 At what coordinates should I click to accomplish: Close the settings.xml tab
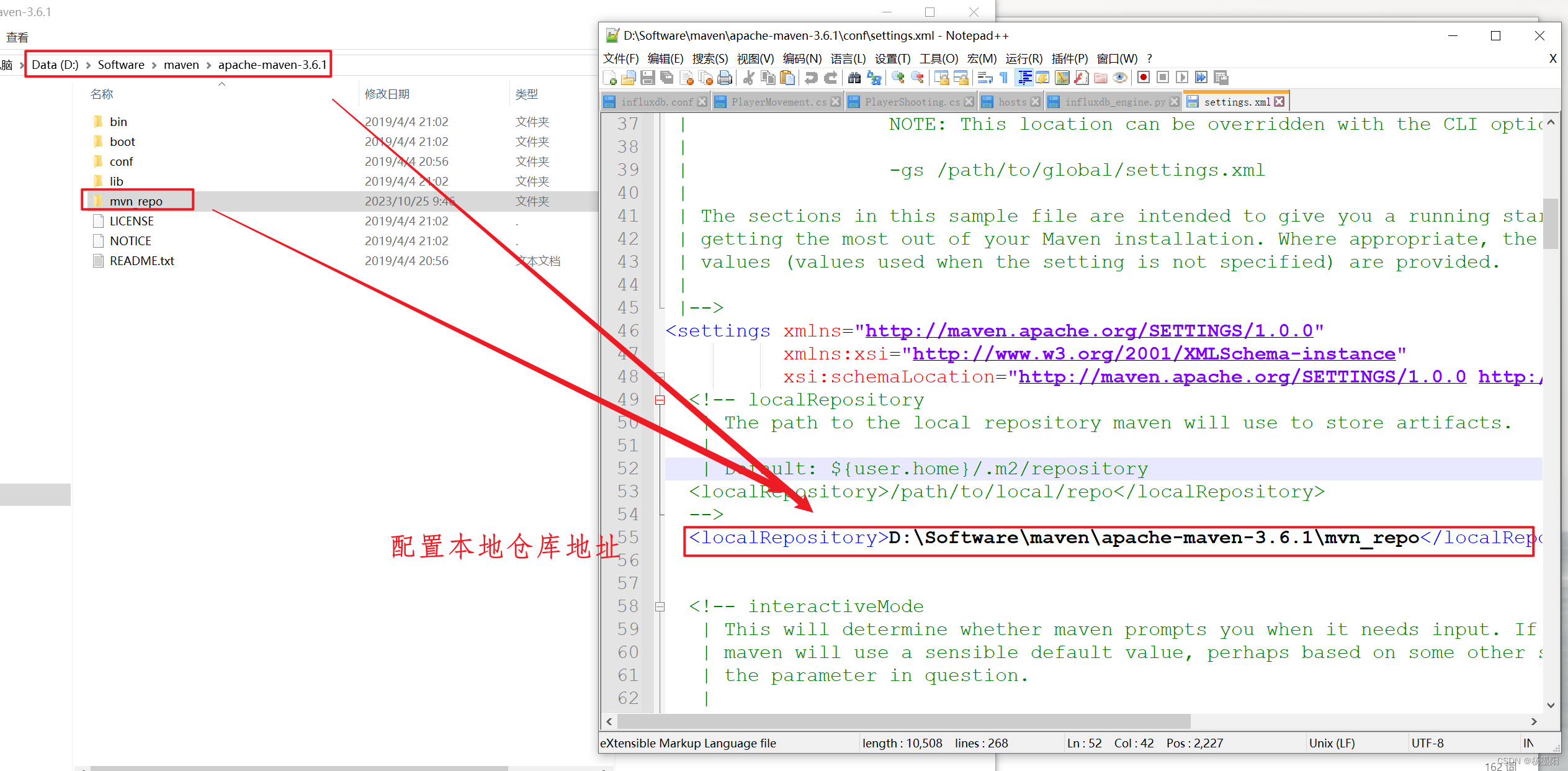point(1279,102)
